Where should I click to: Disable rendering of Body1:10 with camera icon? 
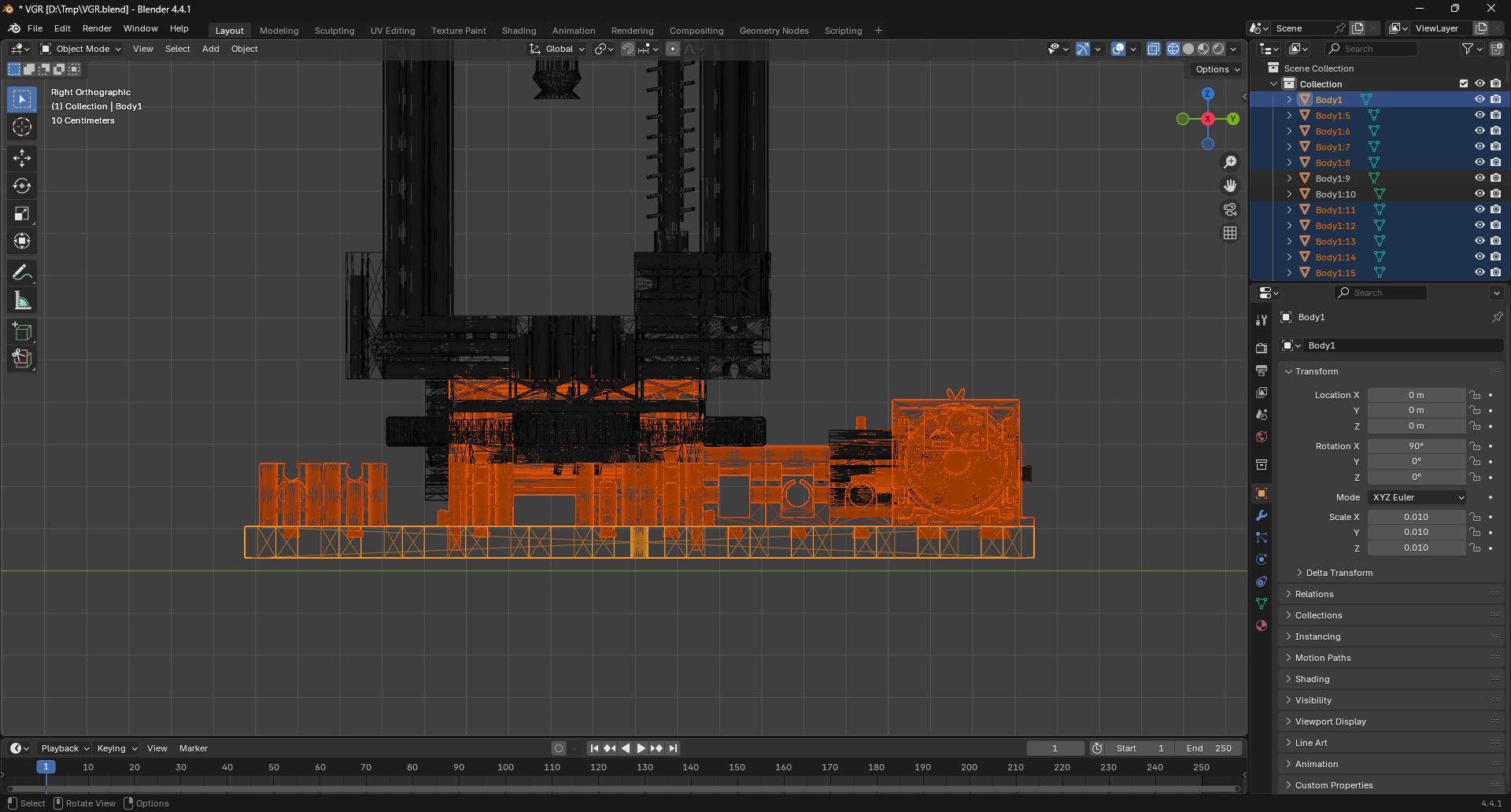coord(1496,194)
